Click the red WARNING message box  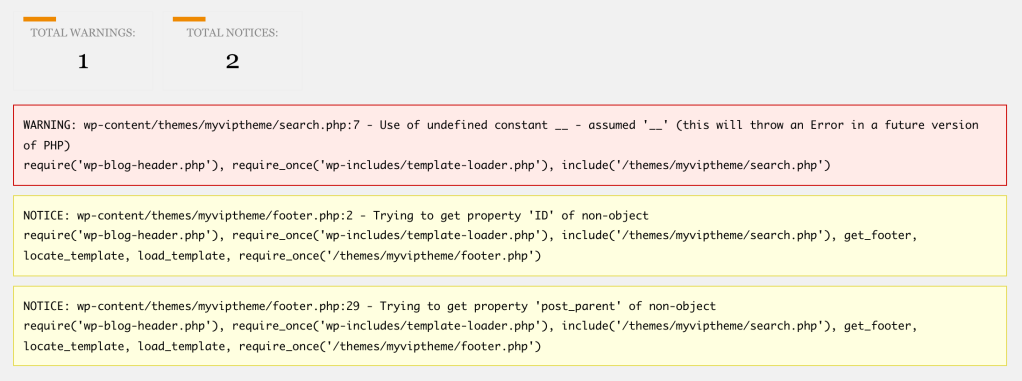(510, 145)
